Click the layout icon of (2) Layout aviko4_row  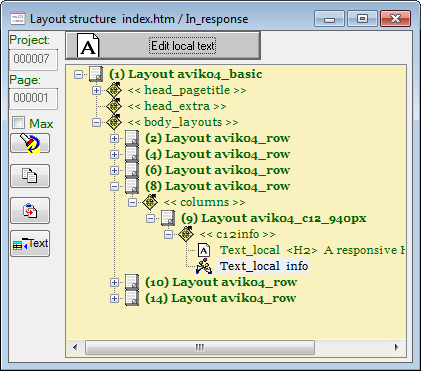[x=132, y=138]
